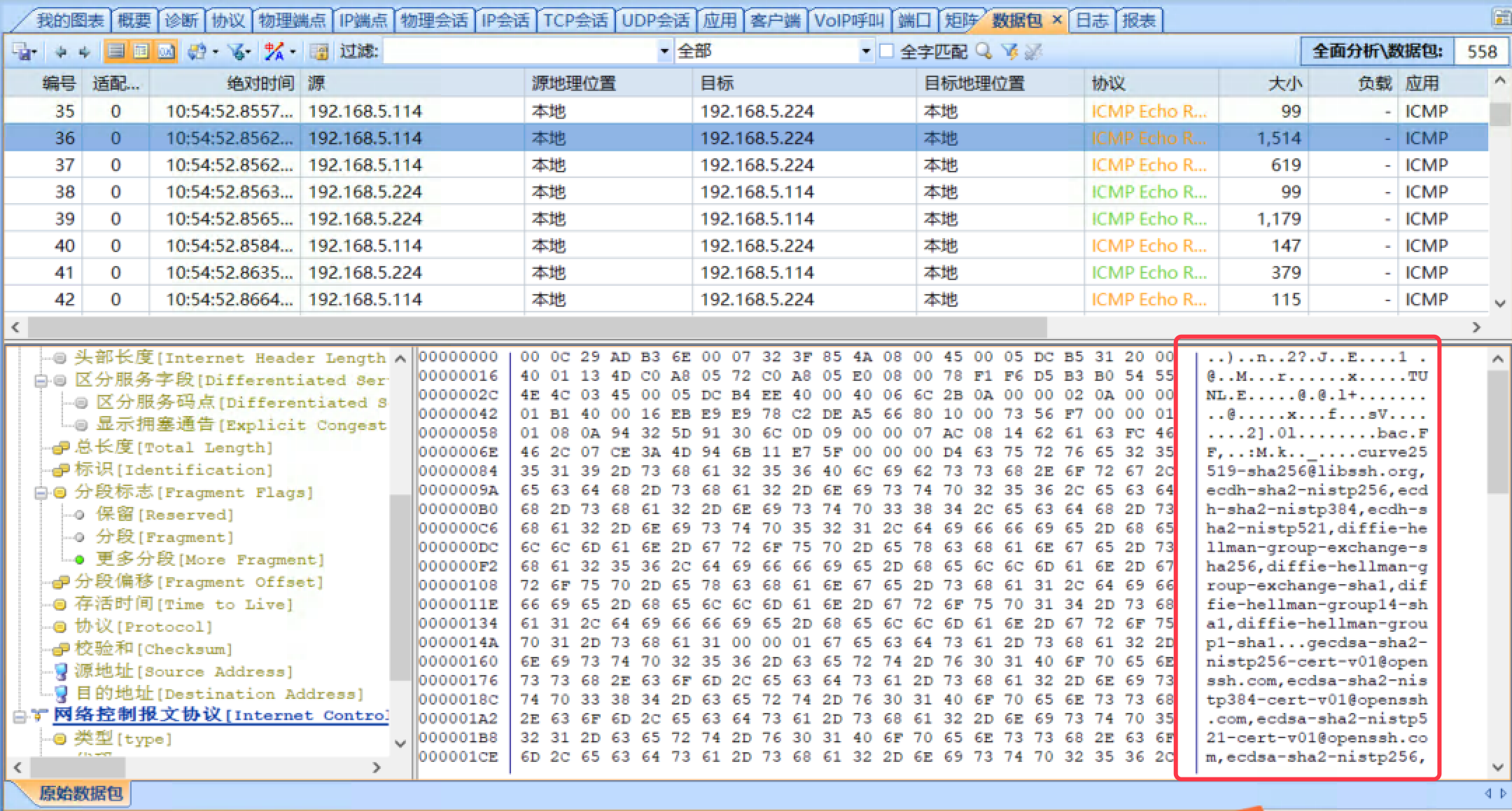Select packet row number 39
The width and height of the screenshot is (1512, 811).
click(64, 219)
